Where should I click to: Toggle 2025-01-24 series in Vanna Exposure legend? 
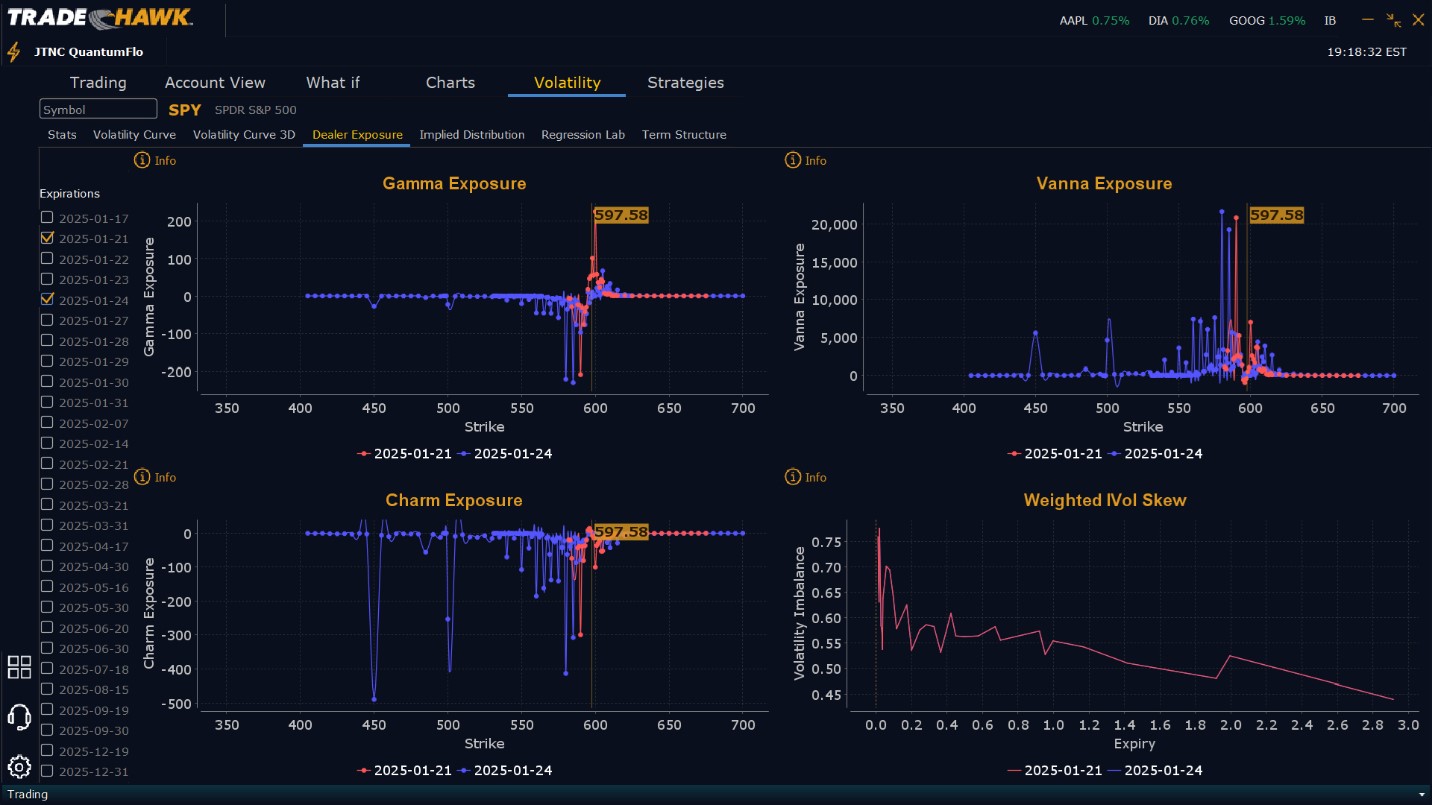click(1156, 454)
